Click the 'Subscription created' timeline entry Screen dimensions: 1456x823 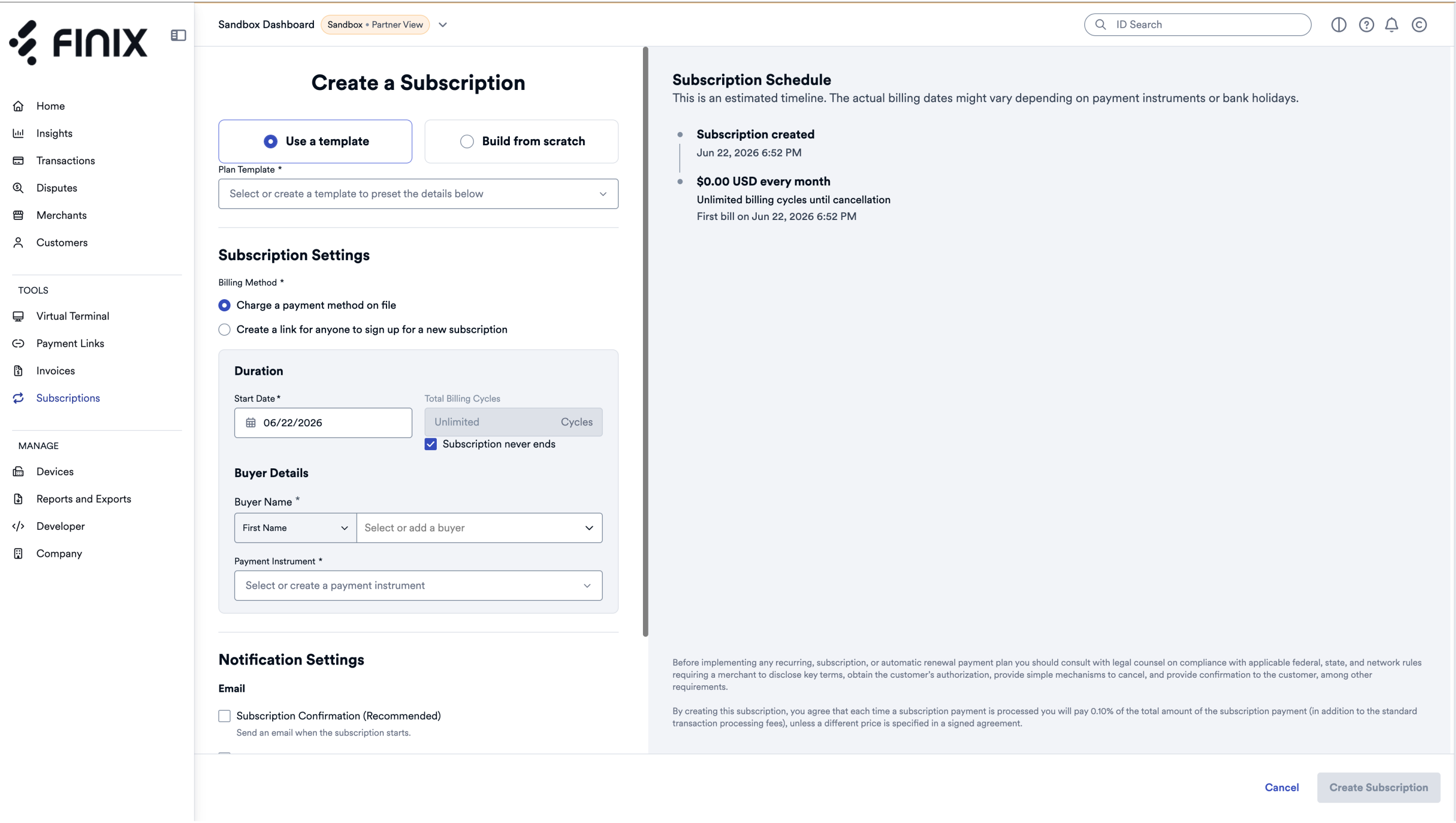click(x=755, y=135)
